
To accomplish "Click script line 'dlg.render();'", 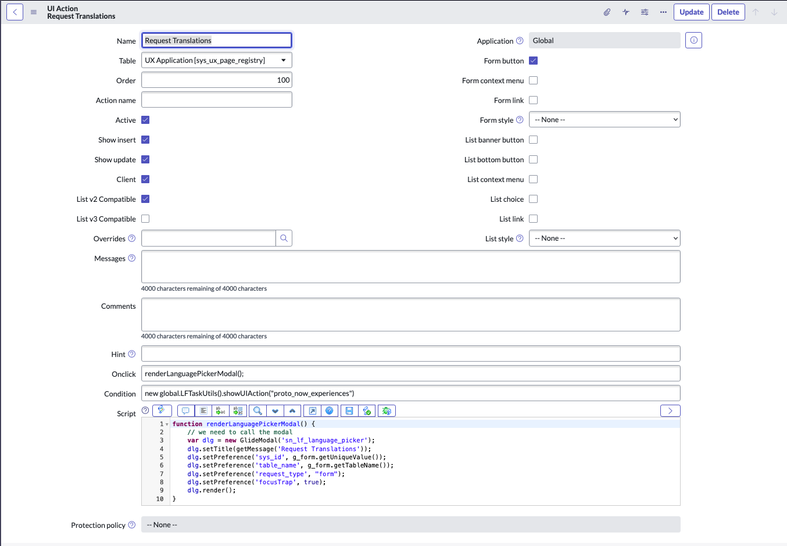I will pyautogui.click(x=211, y=490).
